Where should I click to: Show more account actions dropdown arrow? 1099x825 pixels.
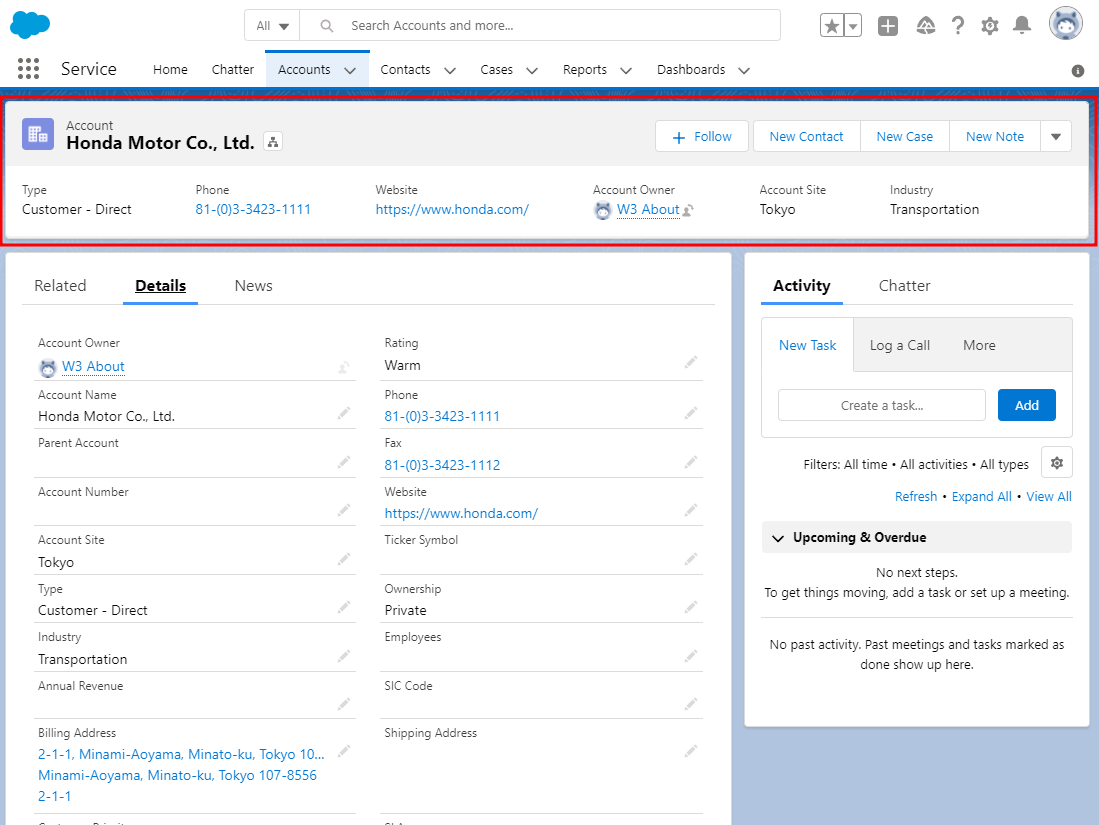coord(1056,137)
